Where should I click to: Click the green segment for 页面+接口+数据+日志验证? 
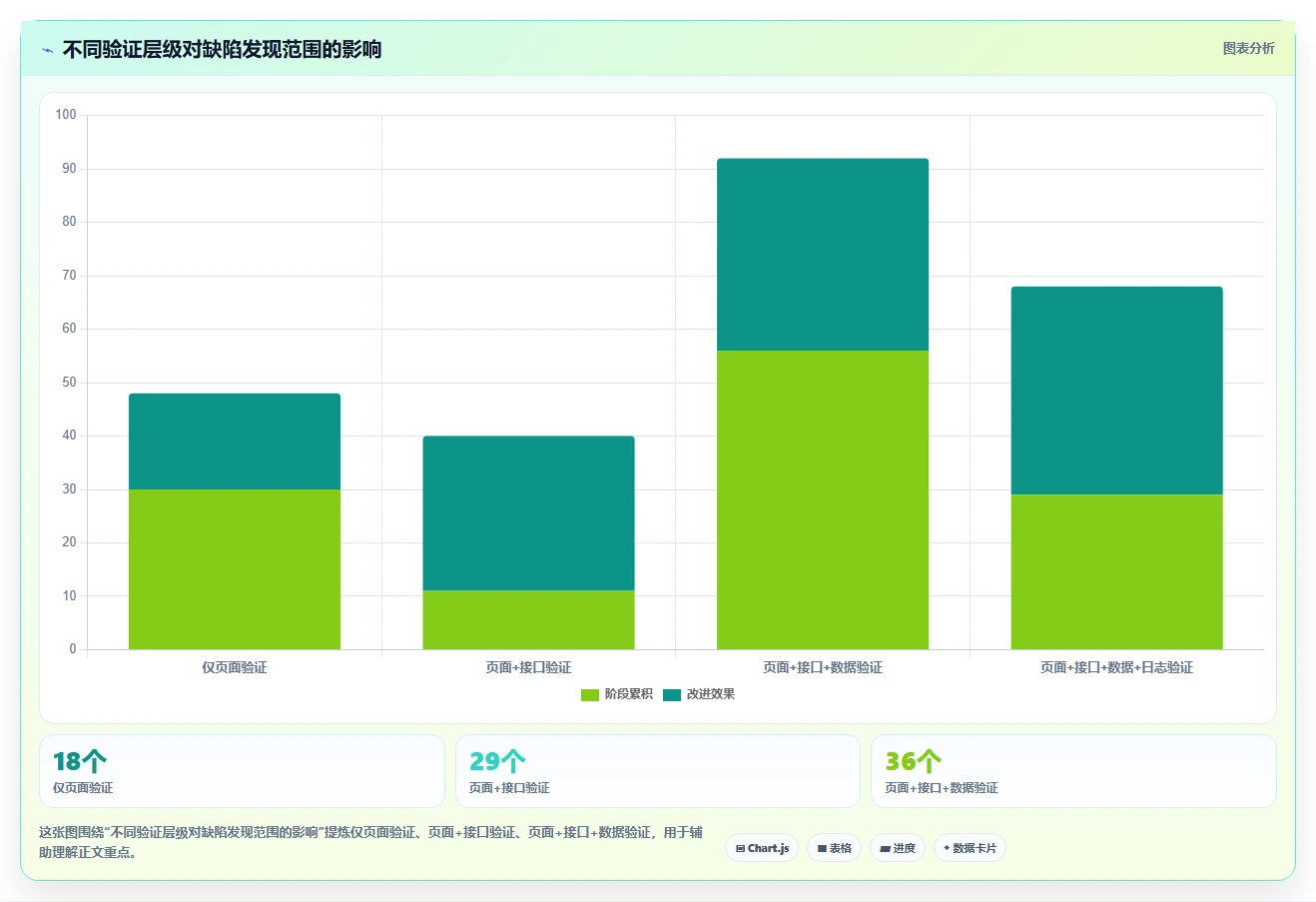pyautogui.click(x=1116, y=571)
